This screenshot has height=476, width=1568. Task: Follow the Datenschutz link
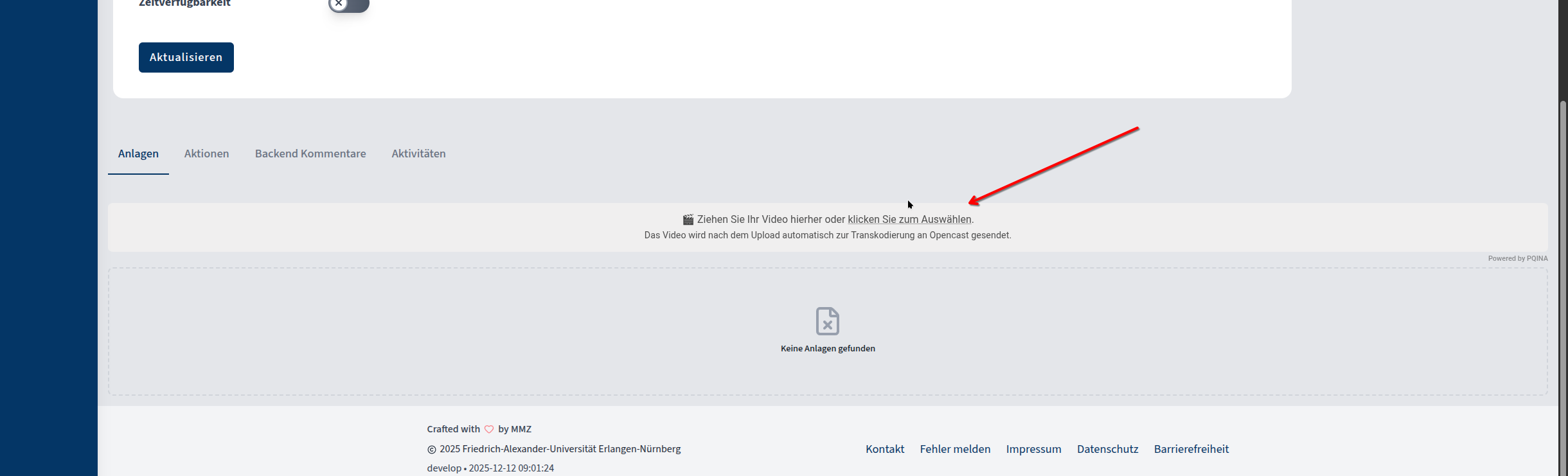pos(1107,449)
